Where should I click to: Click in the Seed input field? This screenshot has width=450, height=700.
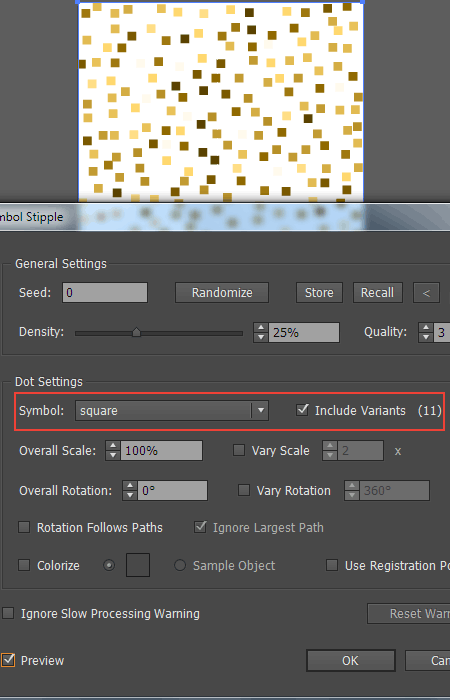[x=105, y=293]
